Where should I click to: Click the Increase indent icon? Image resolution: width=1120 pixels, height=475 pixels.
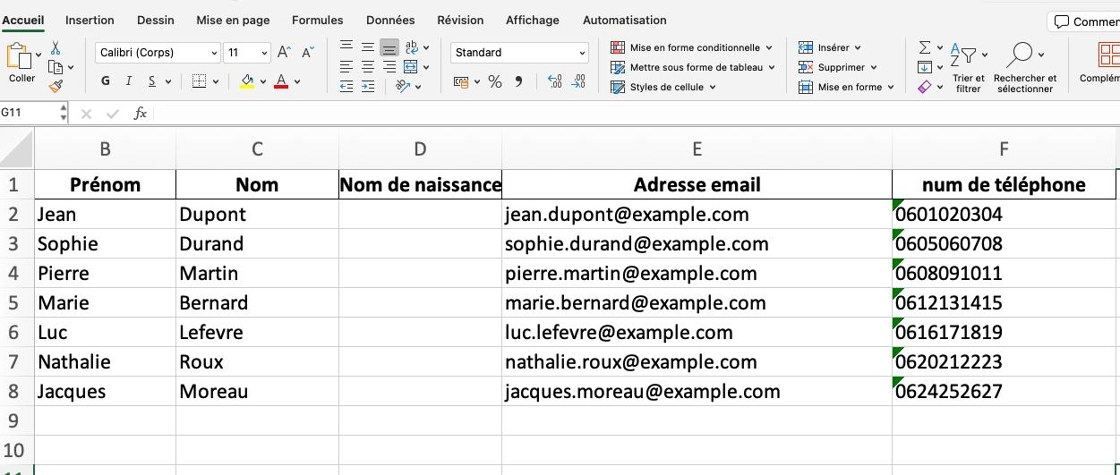(368, 86)
